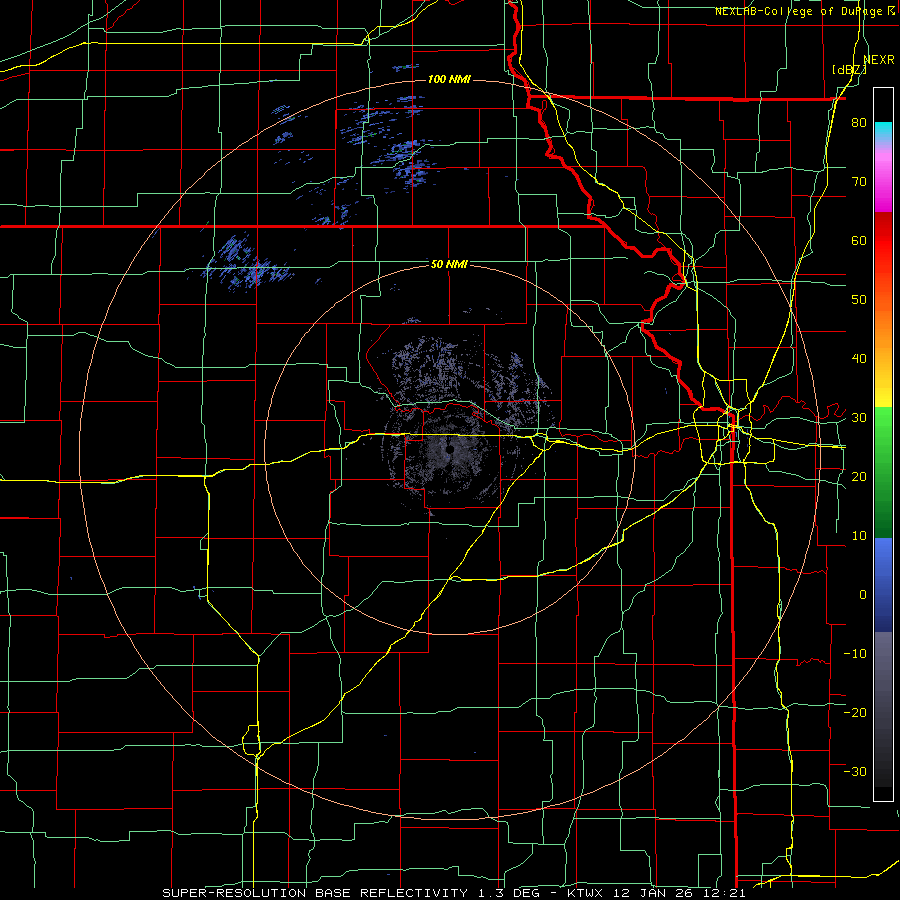Click the -20 dBZ scale label
The image size is (900, 900).
click(855, 712)
